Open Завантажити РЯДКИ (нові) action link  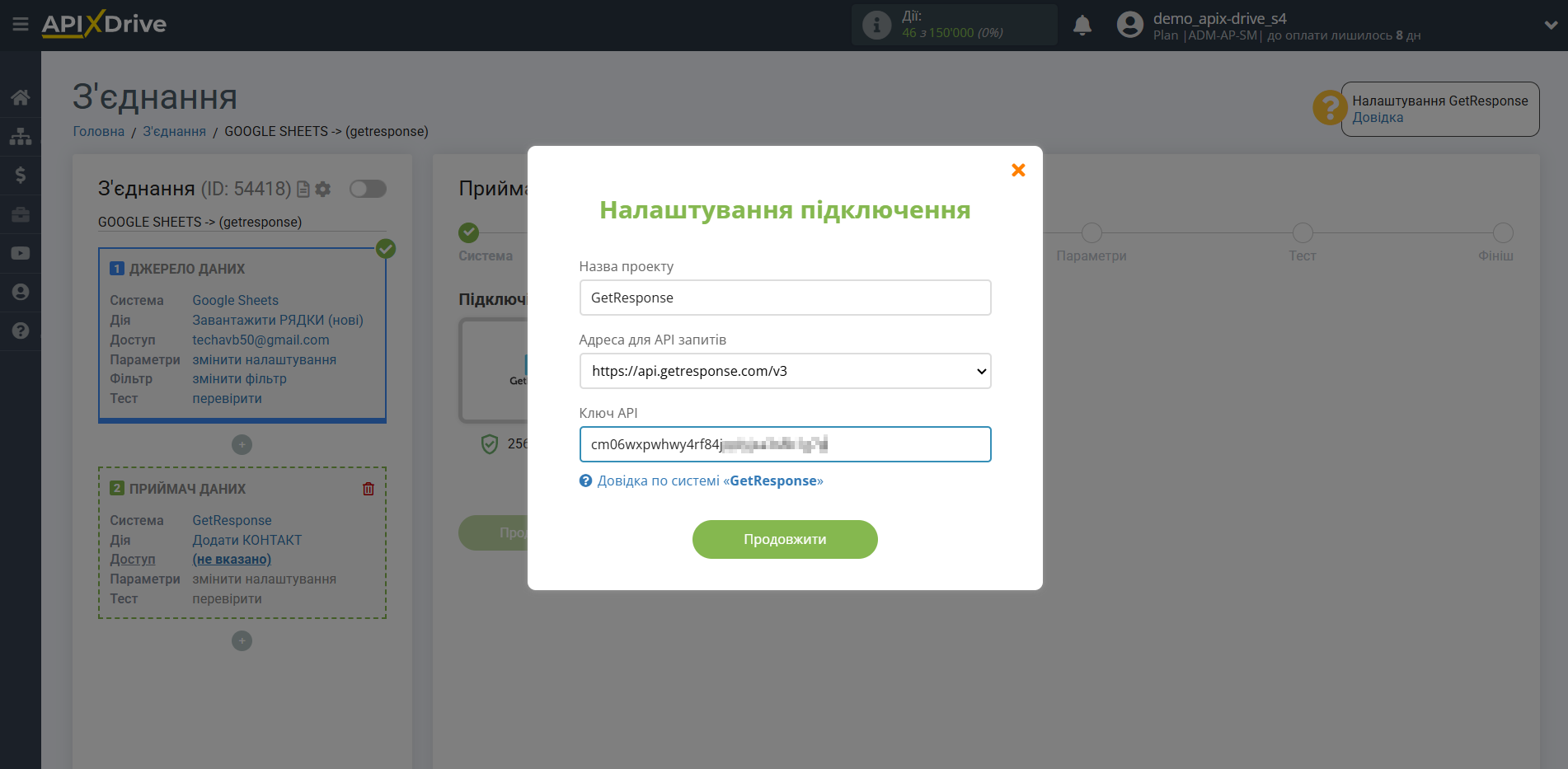pos(278,320)
